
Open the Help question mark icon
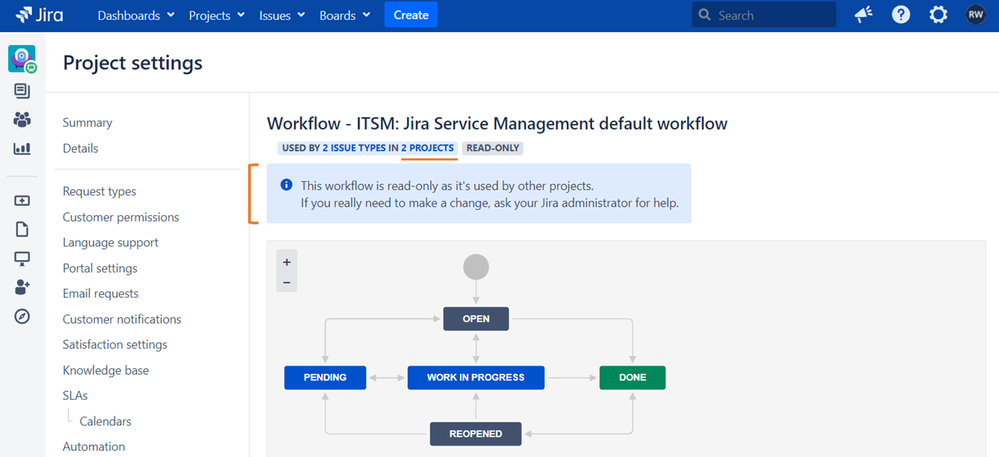901,15
